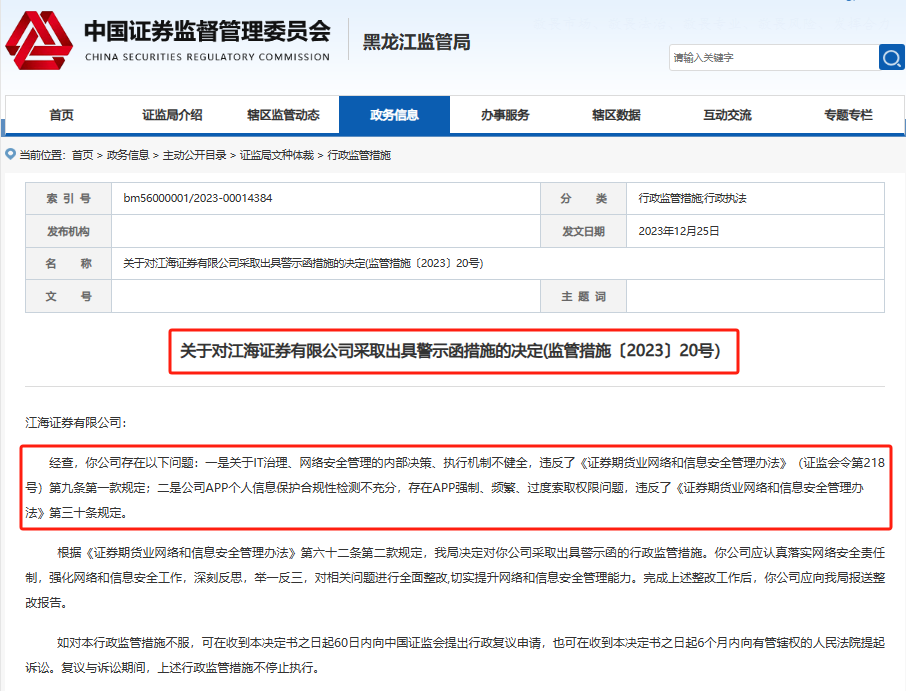The height and width of the screenshot is (691, 906).
Task: Click the 中国证券监督管理委员会 header title
Action: [x=207, y=31]
